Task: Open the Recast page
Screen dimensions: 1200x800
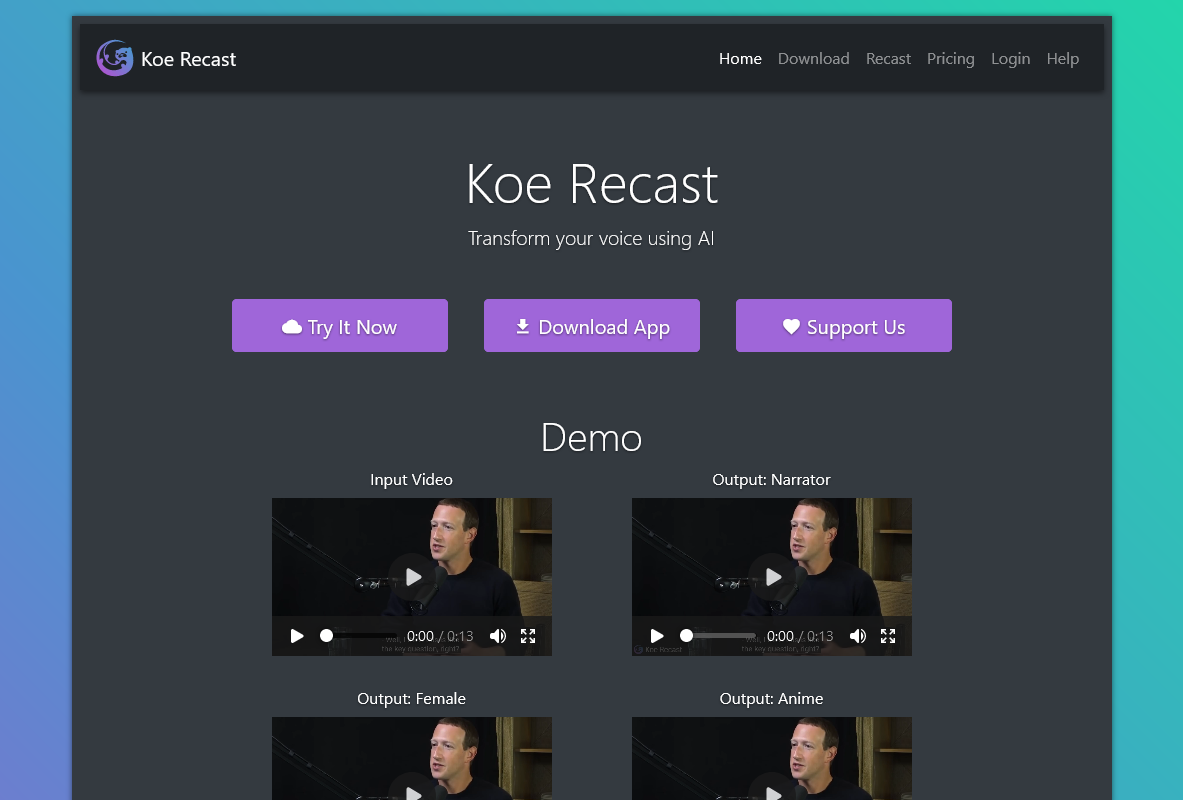Action: point(888,58)
